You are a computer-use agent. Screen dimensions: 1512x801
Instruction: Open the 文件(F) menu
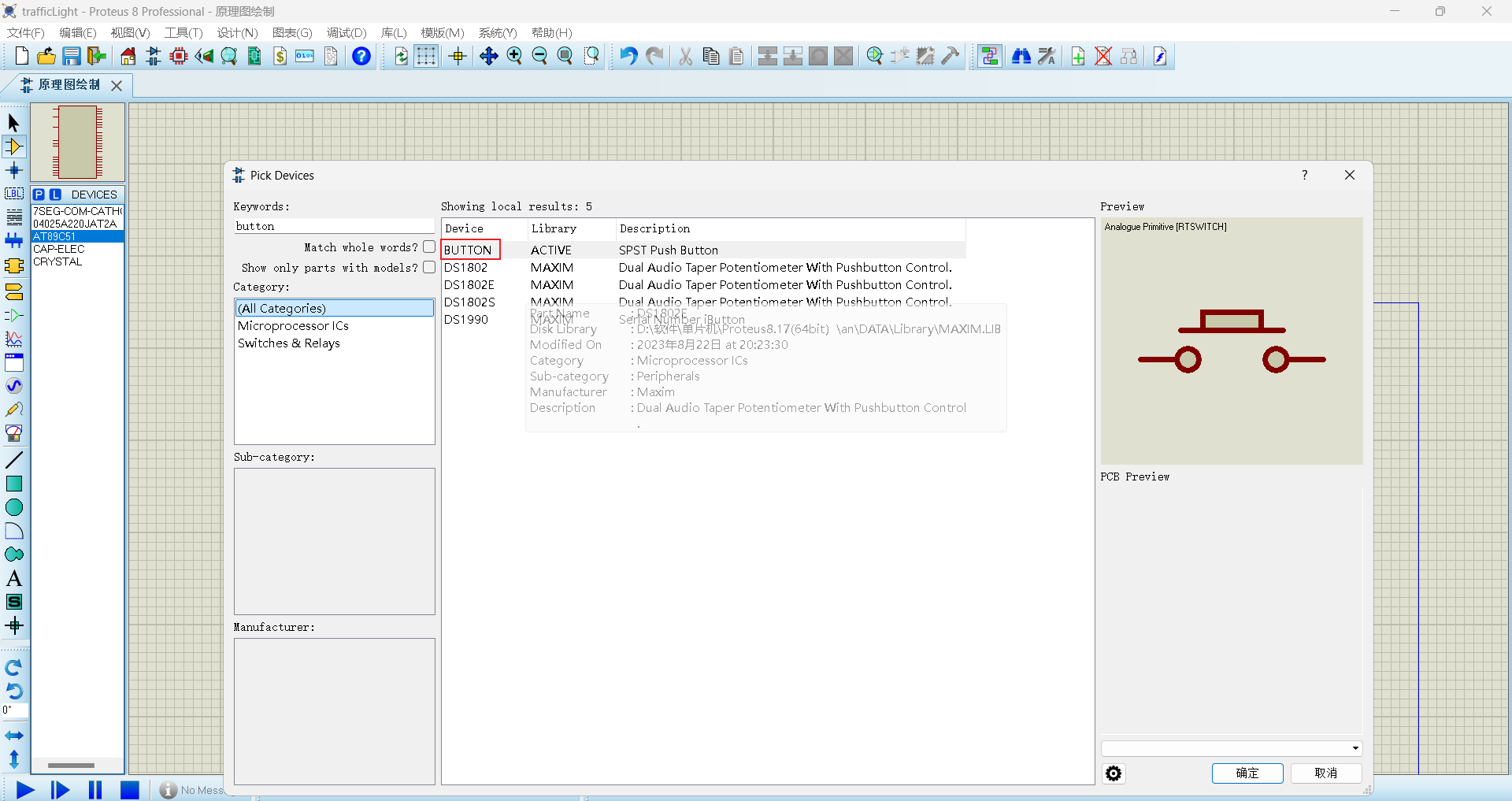pos(26,33)
